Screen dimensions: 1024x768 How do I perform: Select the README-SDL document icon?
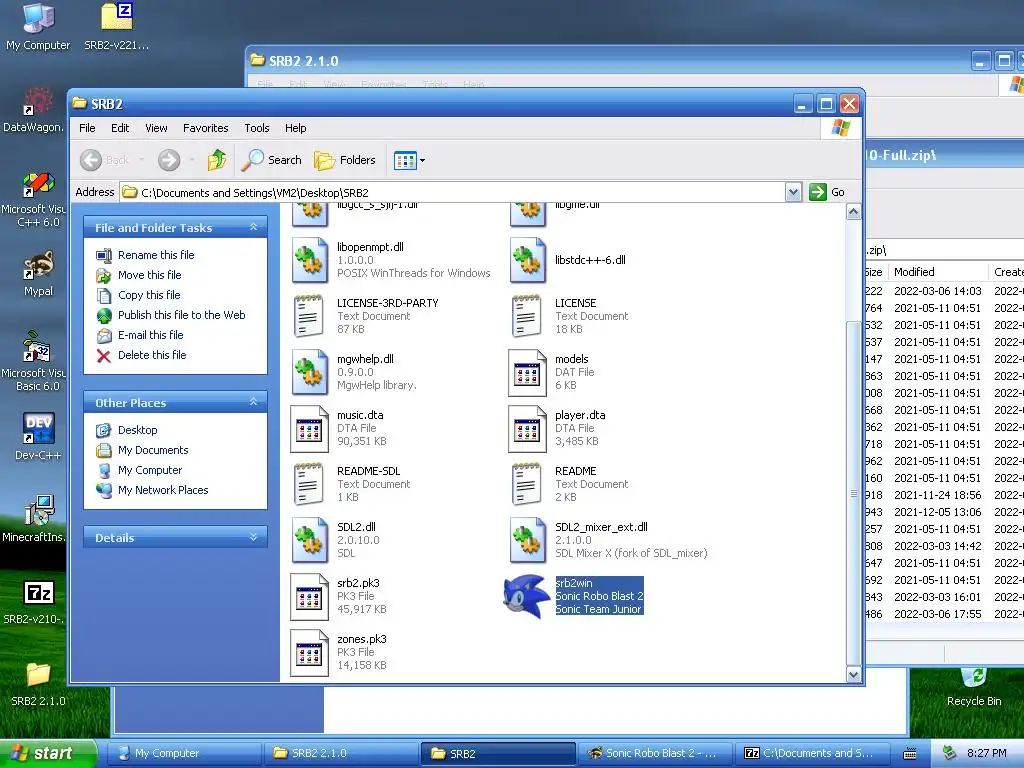pyautogui.click(x=310, y=484)
